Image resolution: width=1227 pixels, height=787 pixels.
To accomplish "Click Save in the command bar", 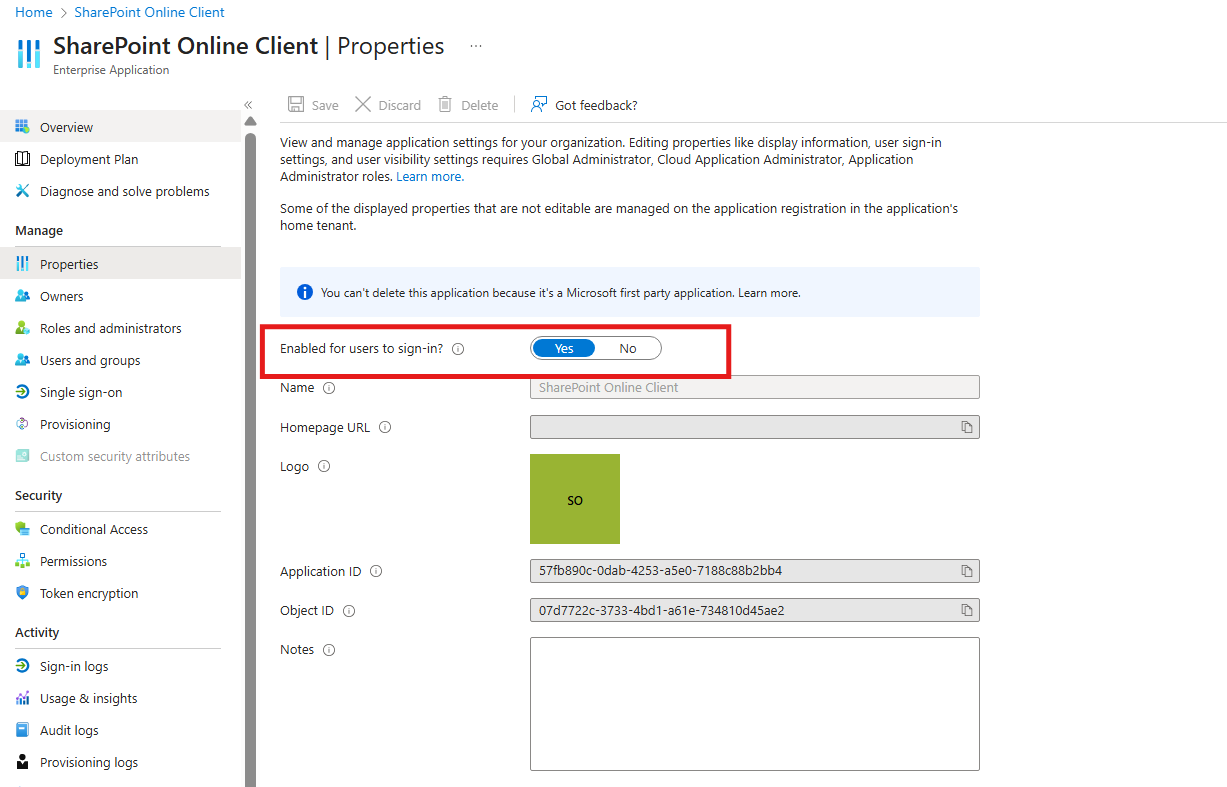I will click(312, 104).
